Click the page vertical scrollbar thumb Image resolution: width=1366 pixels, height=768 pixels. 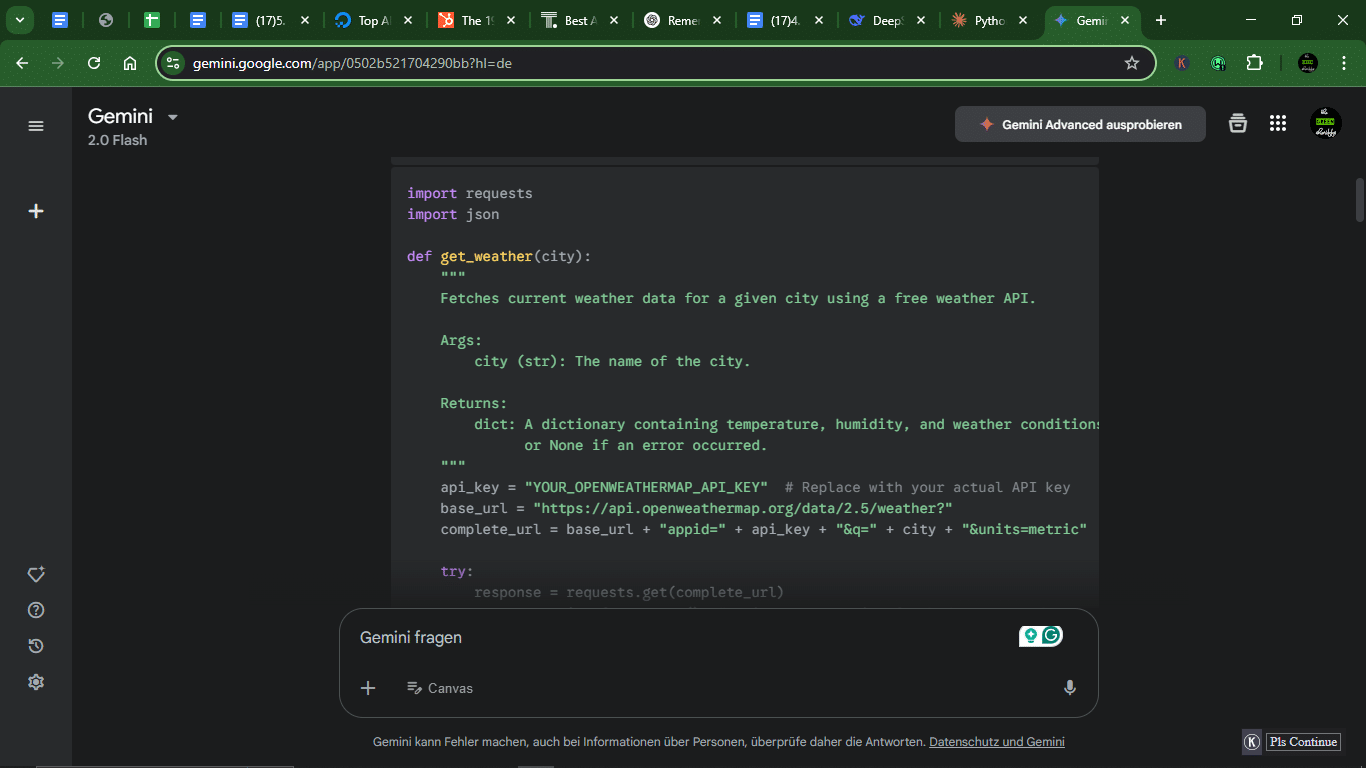(x=1359, y=199)
